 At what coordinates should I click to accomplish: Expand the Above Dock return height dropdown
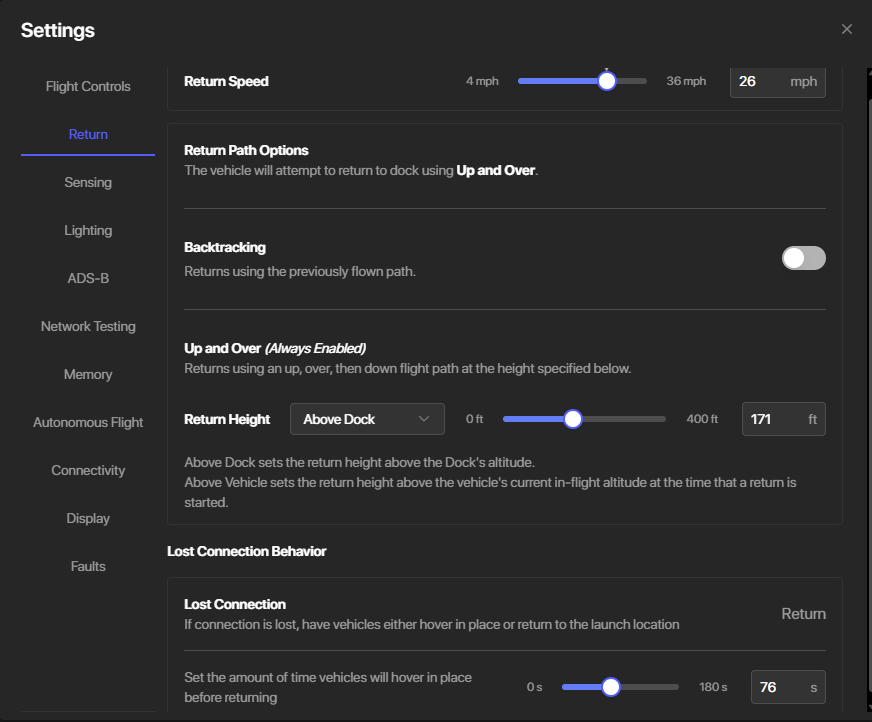(x=367, y=419)
